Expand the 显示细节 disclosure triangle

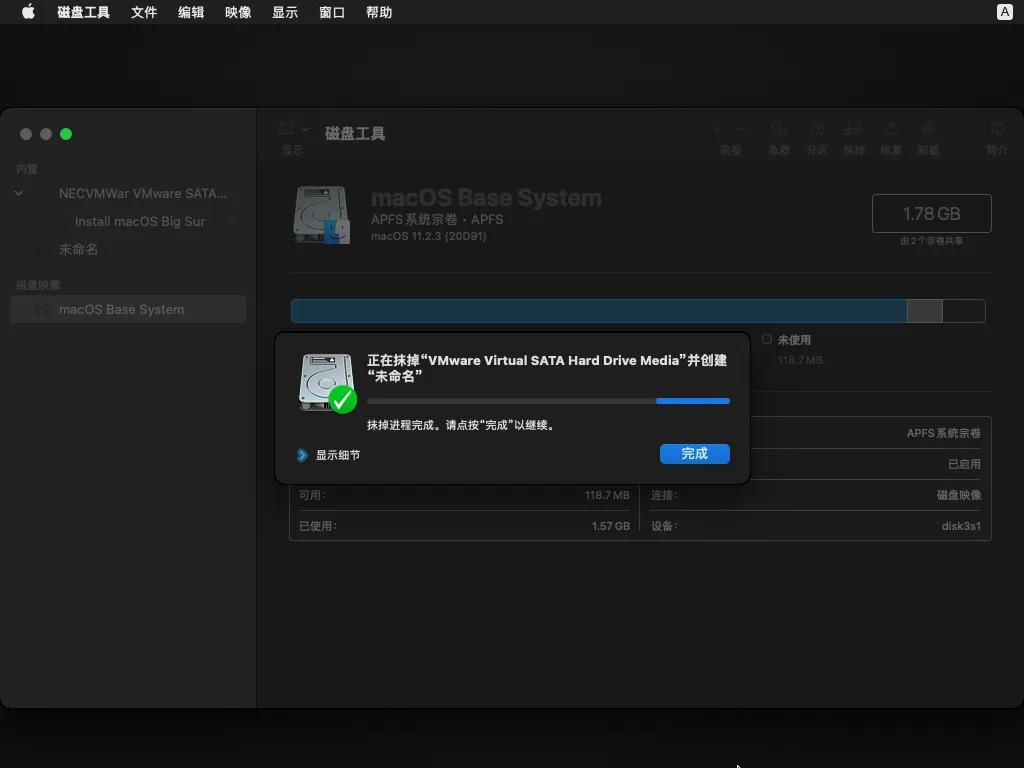[302, 455]
